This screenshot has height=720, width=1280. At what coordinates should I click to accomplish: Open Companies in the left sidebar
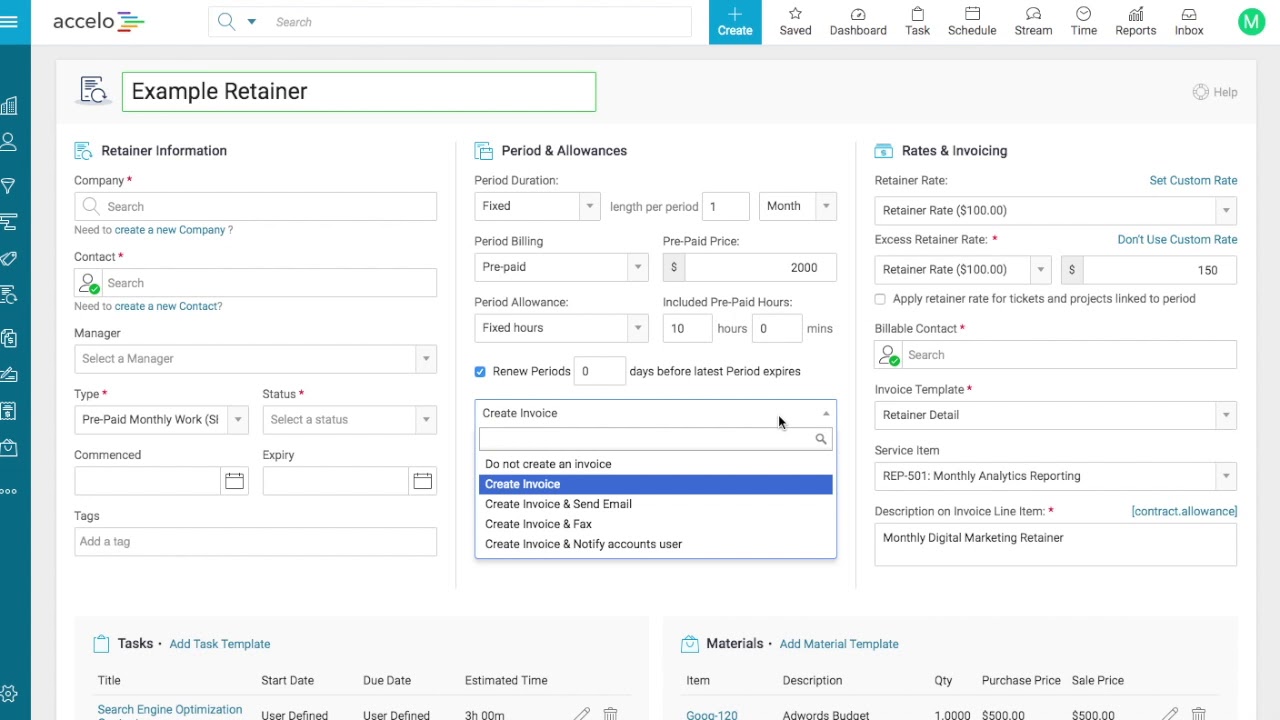point(9,106)
